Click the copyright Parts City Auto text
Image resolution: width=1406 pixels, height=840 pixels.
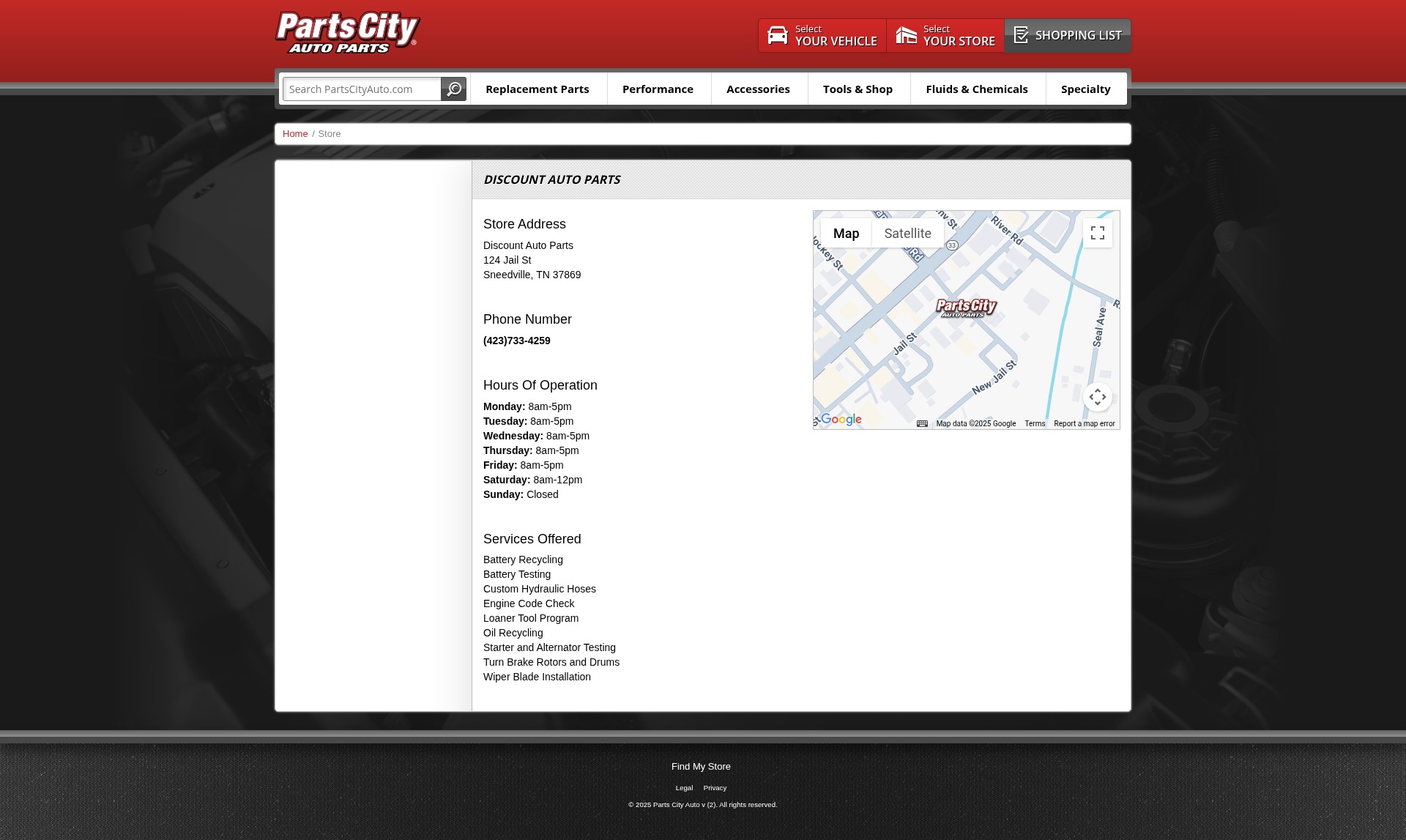(x=702, y=805)
